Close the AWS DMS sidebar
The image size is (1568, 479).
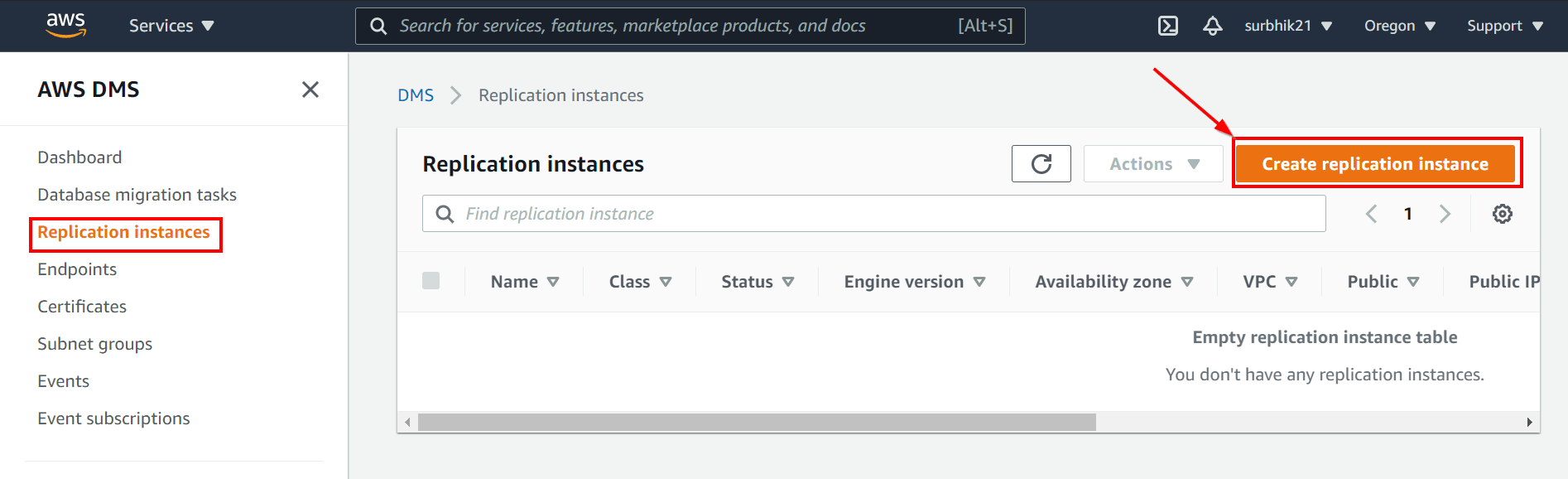point(310,90)
